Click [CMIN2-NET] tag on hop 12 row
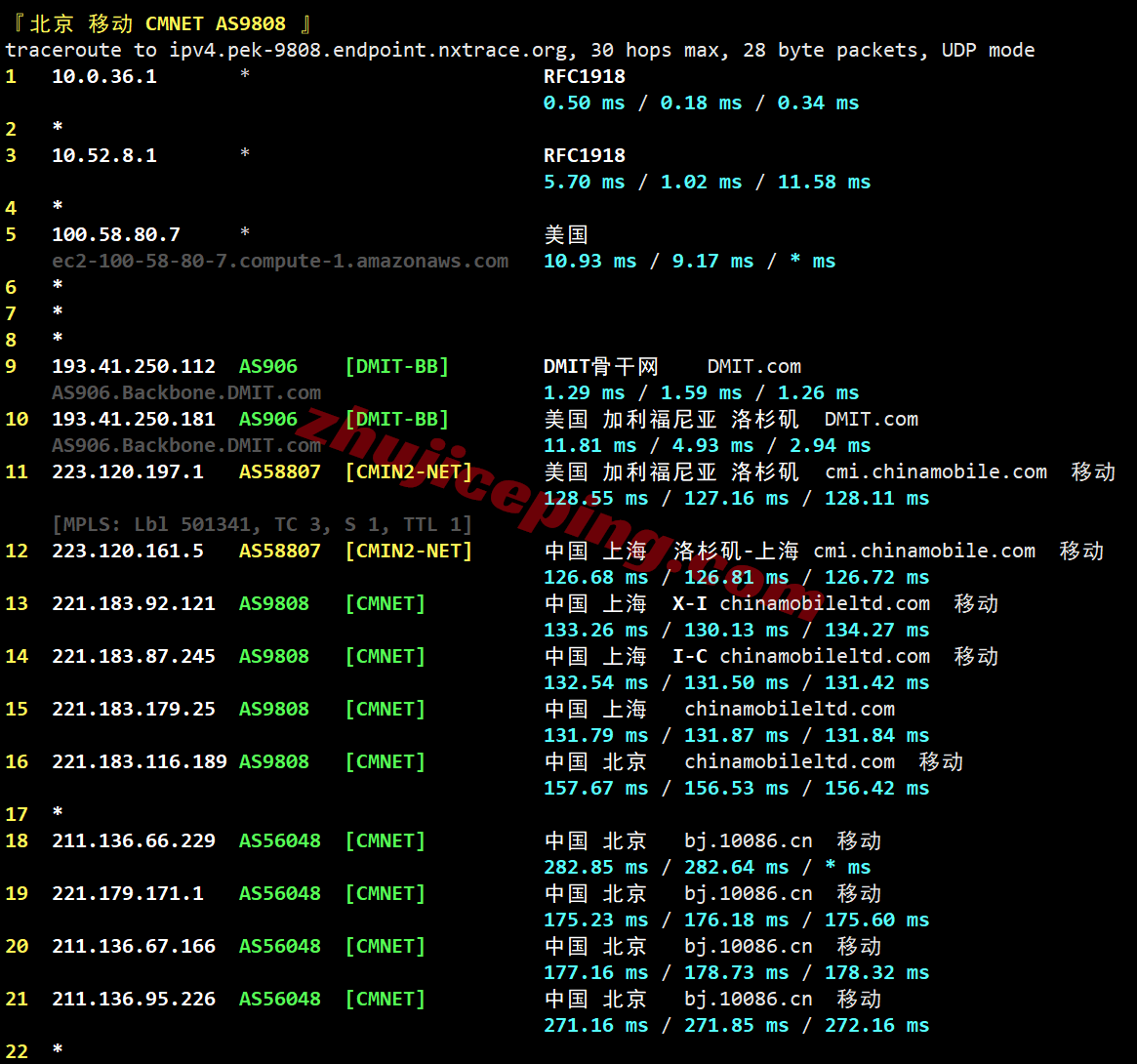This screenshot has width=1137, height=1064. (x=409, y=551)
